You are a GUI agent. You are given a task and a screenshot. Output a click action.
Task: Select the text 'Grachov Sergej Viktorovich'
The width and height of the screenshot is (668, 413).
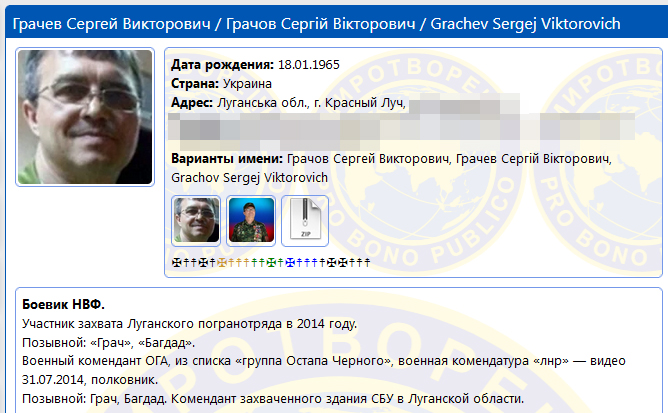click(x=250, y=178)
